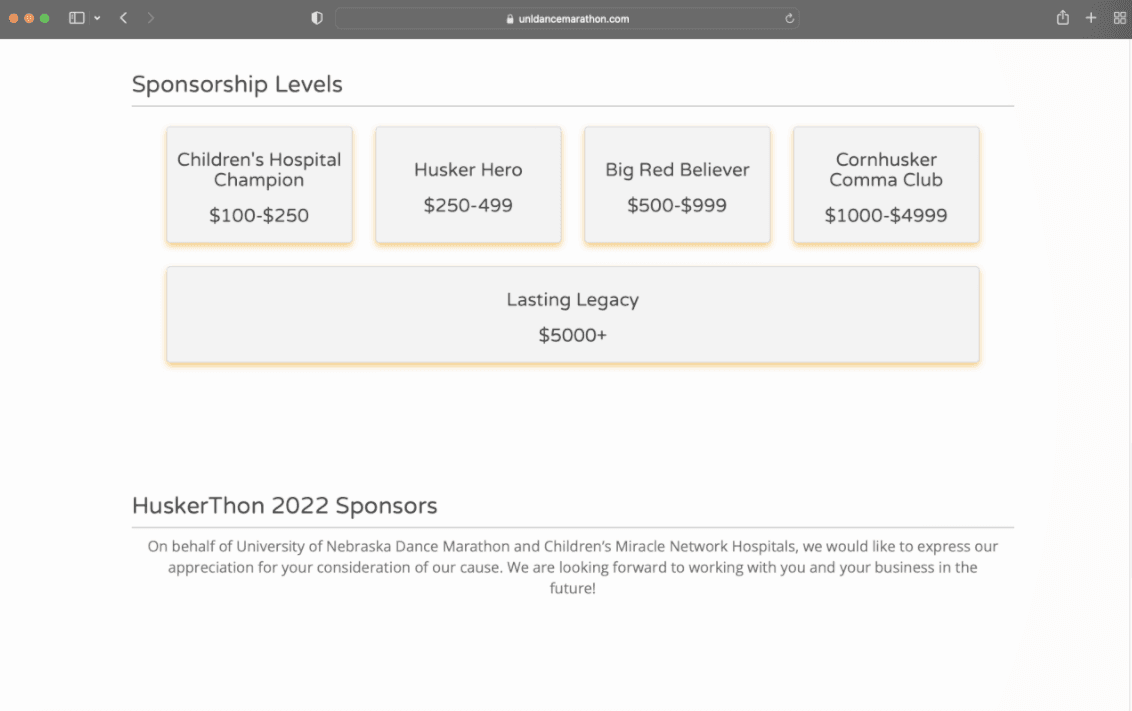Click the Lasting Legacy $5000+ card
Image resolution: width=1132 pixels, height=711 pixels.
[x=572, y=315]
